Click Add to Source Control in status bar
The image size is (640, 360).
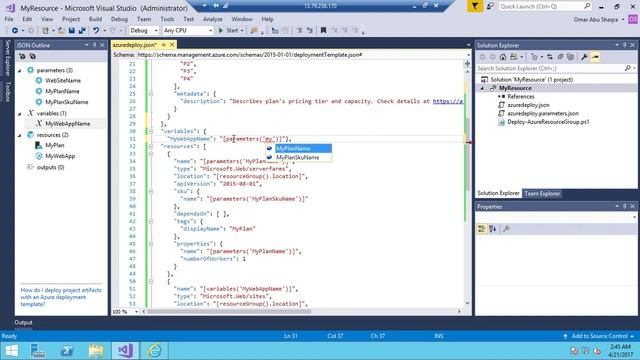(x=600, y=336)
